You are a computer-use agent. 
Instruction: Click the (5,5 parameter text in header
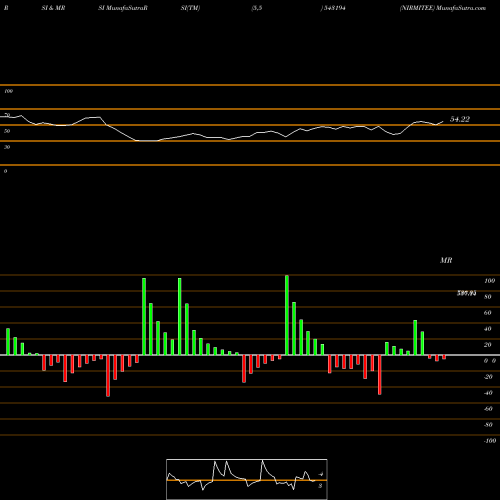257,8
